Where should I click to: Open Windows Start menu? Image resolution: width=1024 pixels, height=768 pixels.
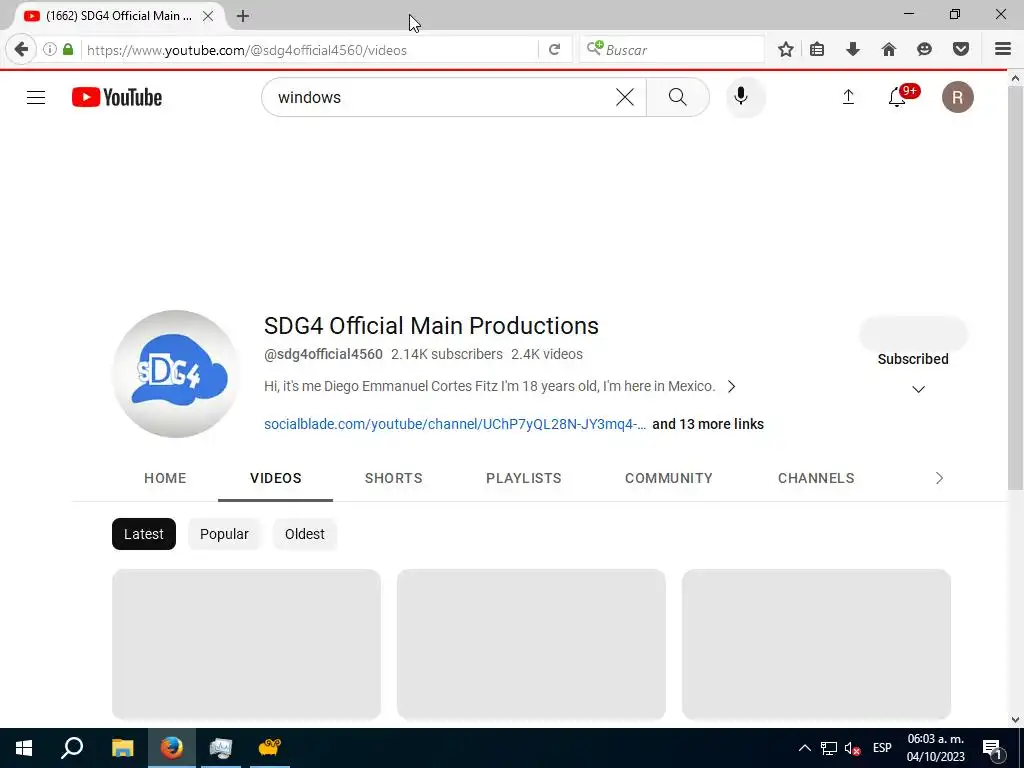click(x=24, y=748)
